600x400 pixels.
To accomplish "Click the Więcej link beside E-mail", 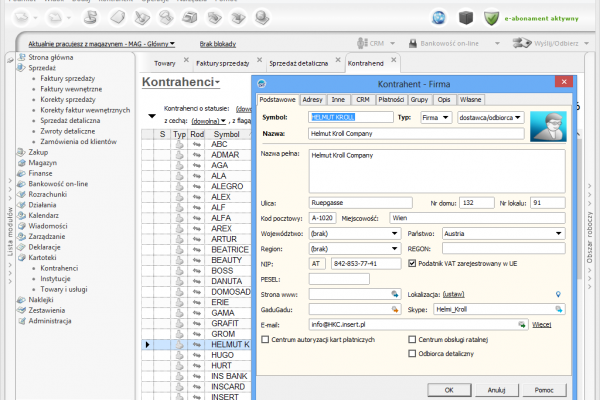I will (x=541, y=325).
